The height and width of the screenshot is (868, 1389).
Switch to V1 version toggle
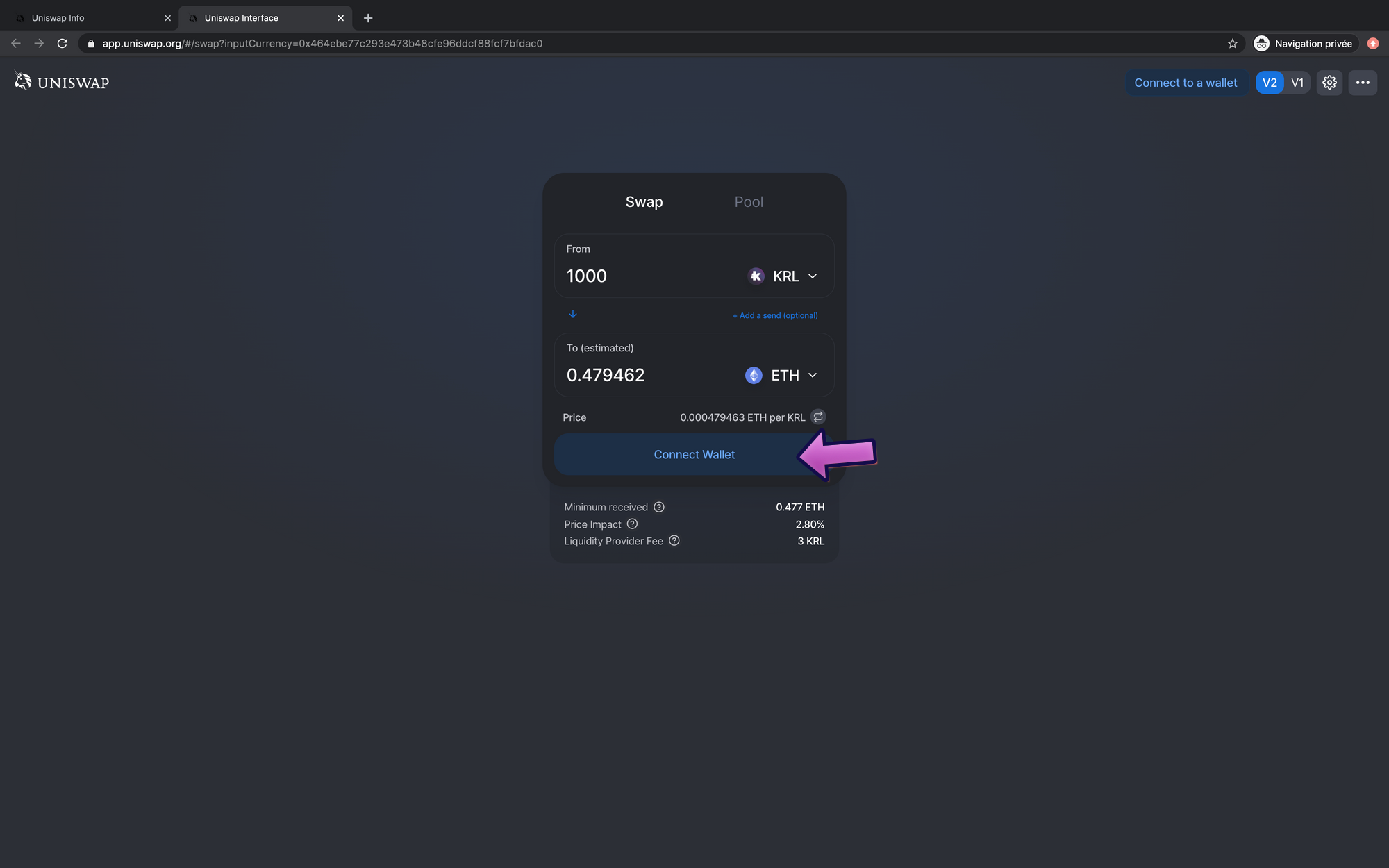(x=1297, y=83)
